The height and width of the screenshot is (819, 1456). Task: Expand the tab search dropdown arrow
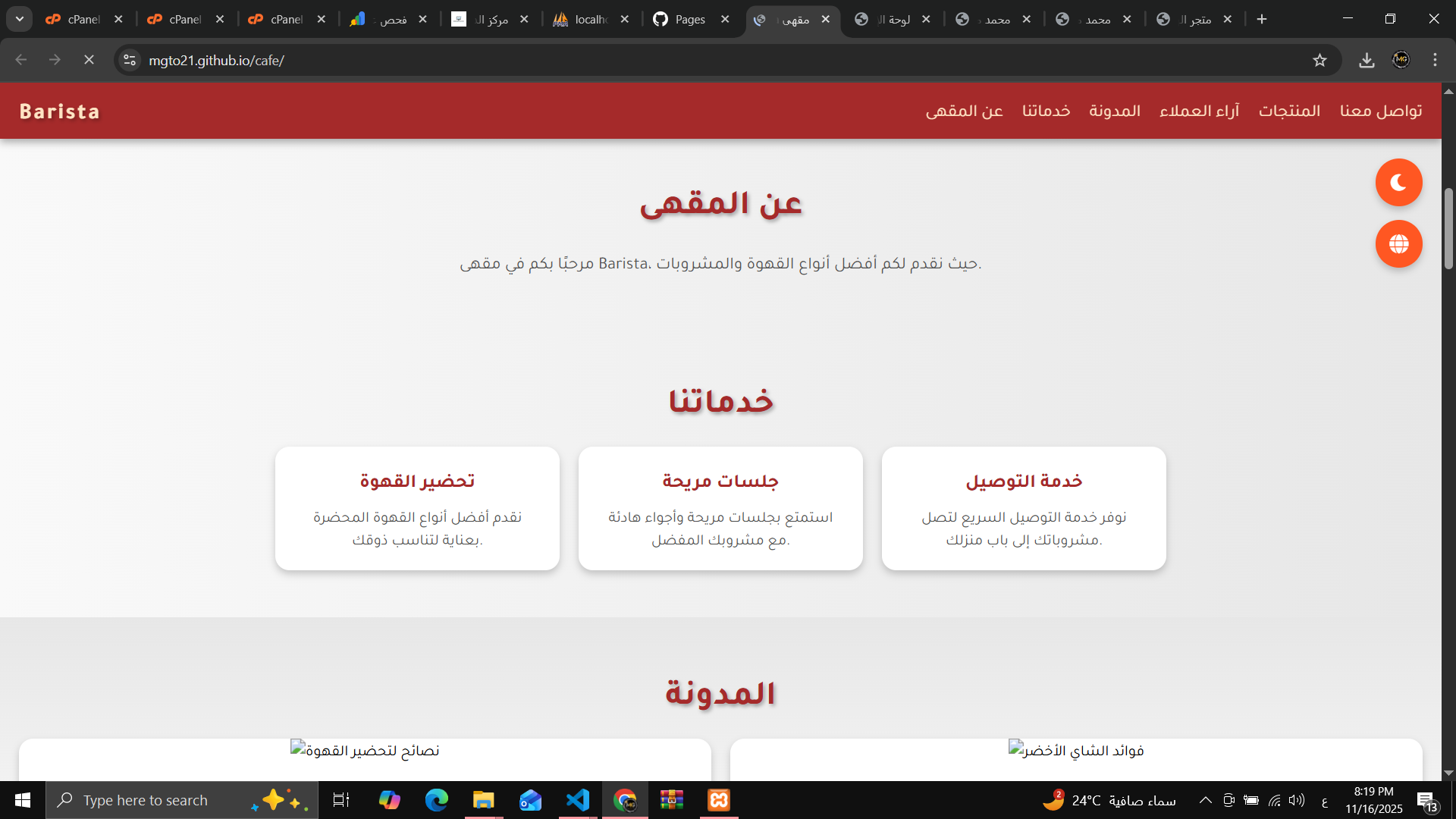coord(20,19)
